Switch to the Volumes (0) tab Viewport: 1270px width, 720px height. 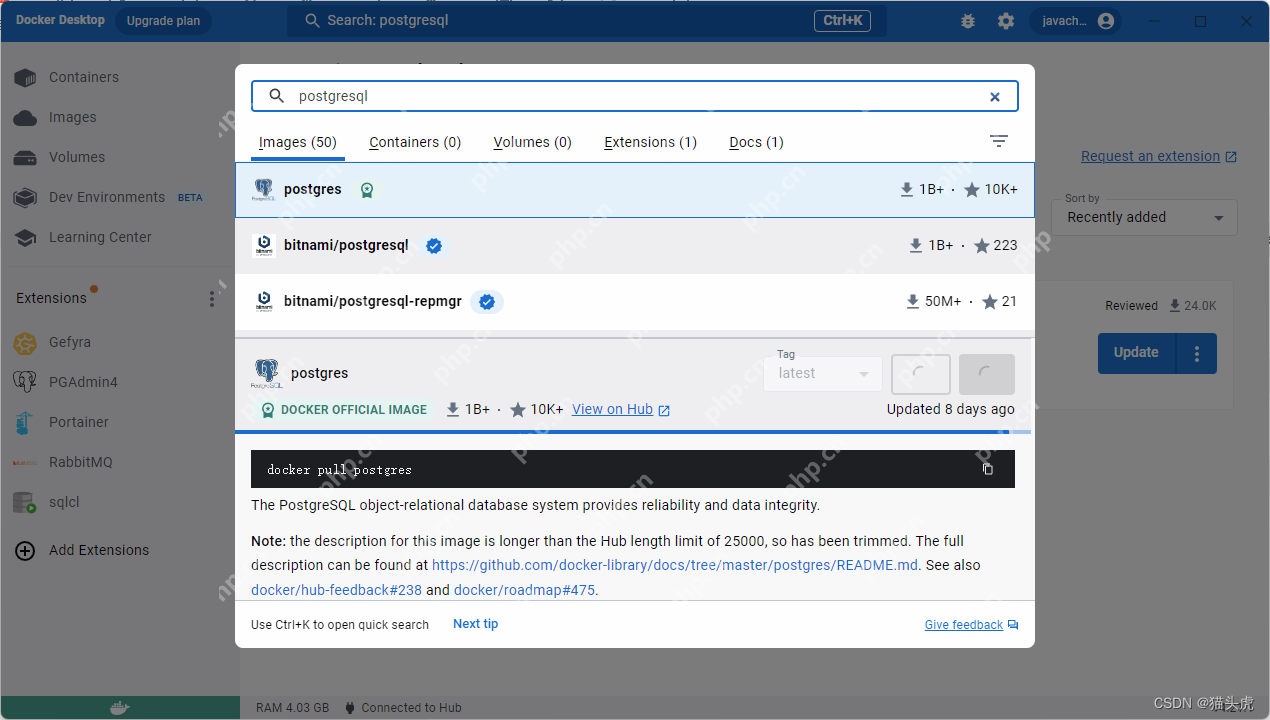pos(533,142)
